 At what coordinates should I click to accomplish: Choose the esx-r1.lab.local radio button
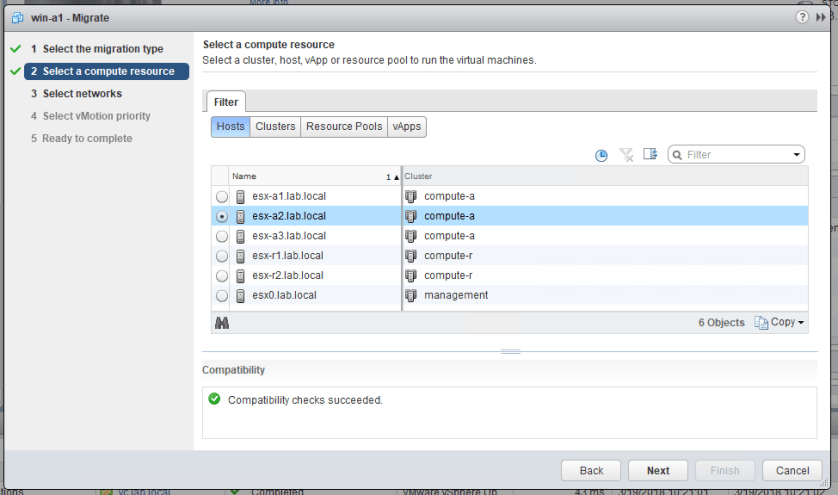[x=221, y=256]
